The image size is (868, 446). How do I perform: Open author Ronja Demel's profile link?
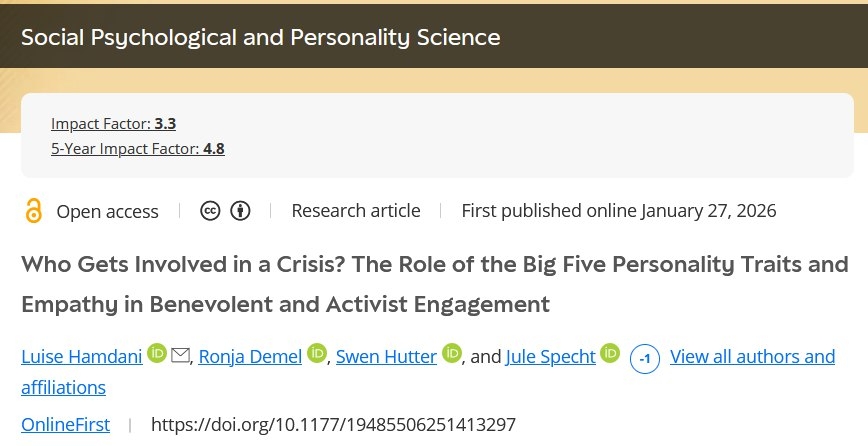[250, 356]
